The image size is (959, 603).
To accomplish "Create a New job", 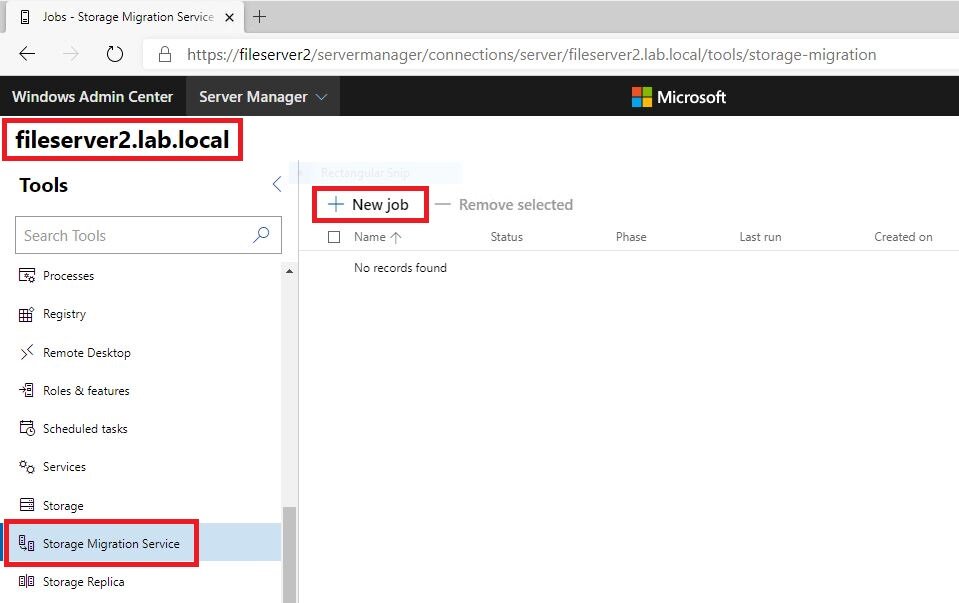I will [369, 204].
